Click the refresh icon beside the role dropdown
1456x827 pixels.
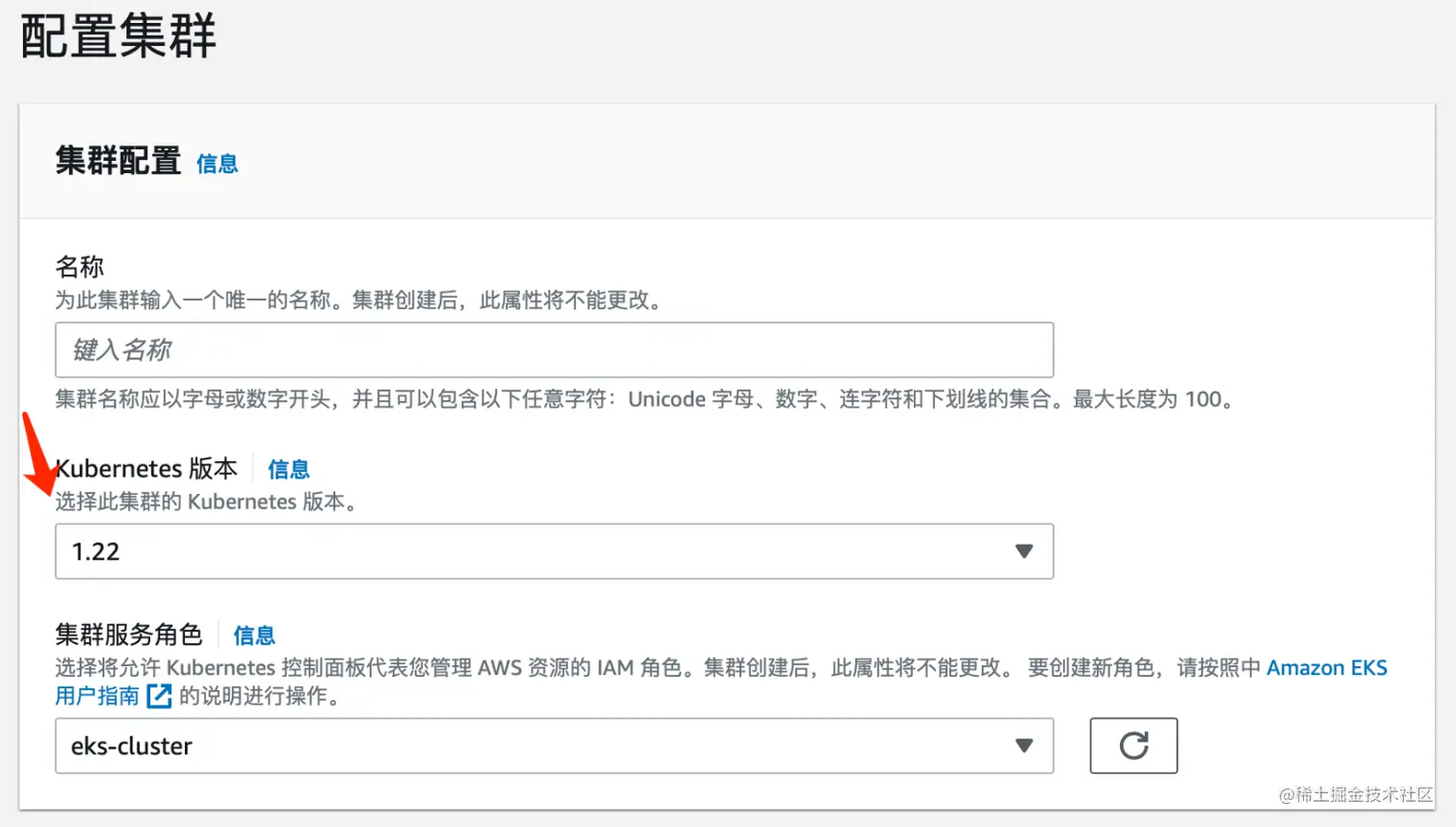(x=1133, y=746)
